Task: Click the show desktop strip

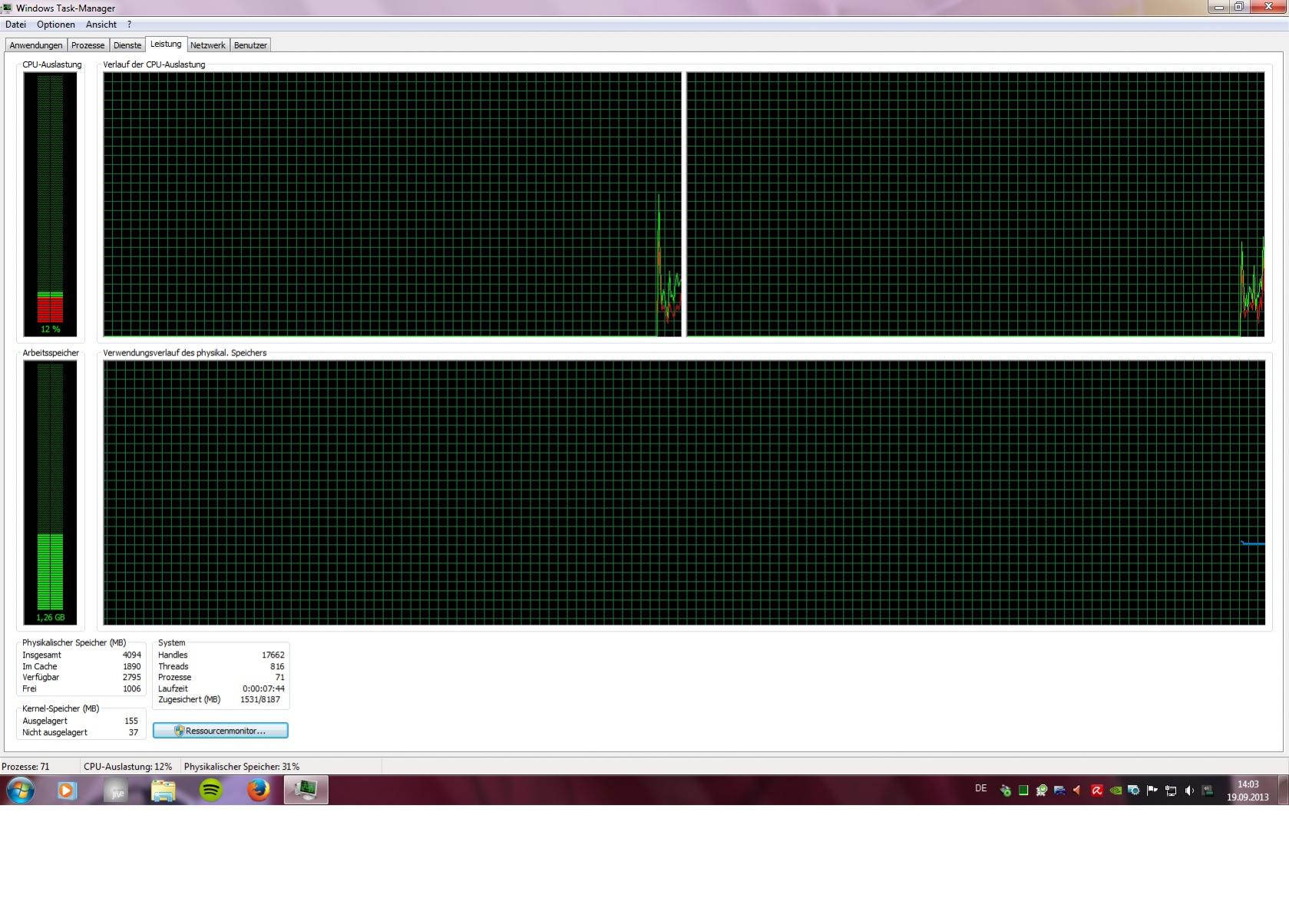Action: click(1284, 790)
